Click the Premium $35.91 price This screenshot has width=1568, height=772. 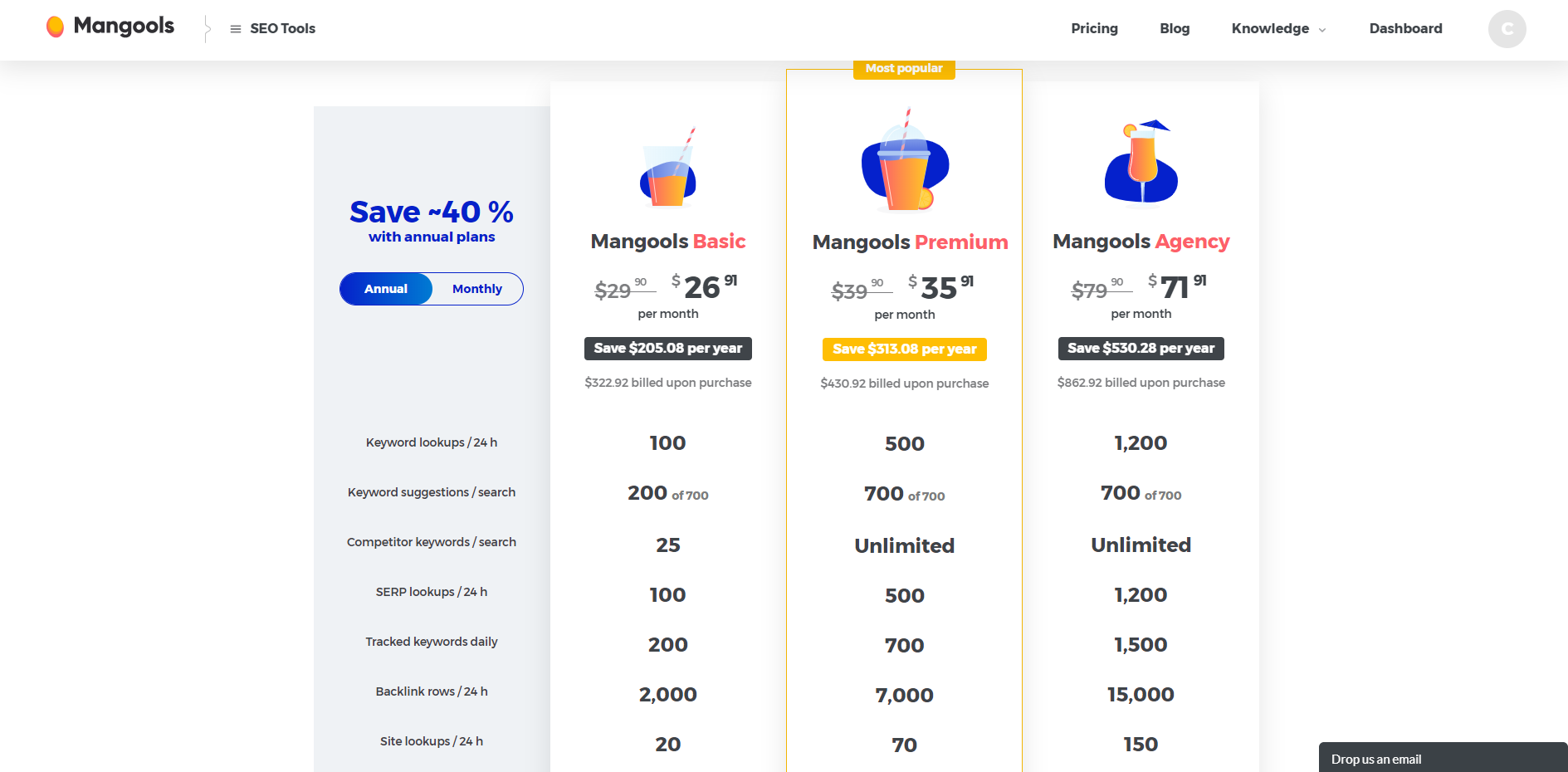[941, 288]
